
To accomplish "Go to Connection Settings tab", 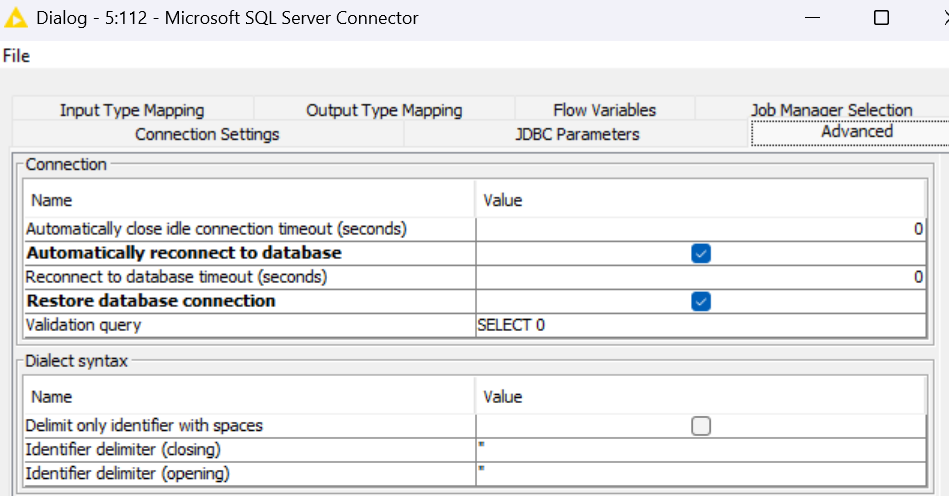I will (207, 134).
